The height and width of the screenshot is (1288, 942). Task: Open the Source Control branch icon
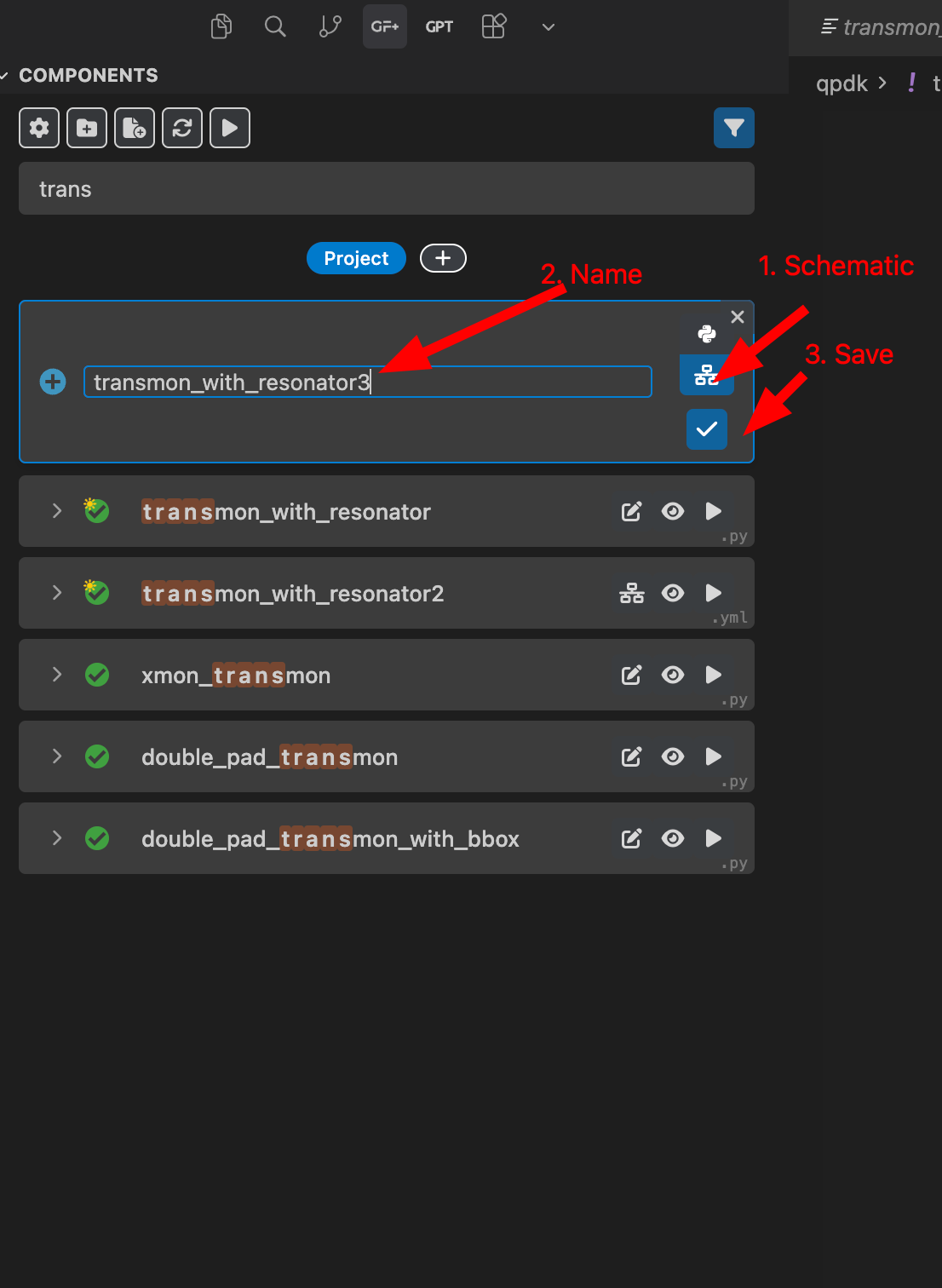pos(330,26)
